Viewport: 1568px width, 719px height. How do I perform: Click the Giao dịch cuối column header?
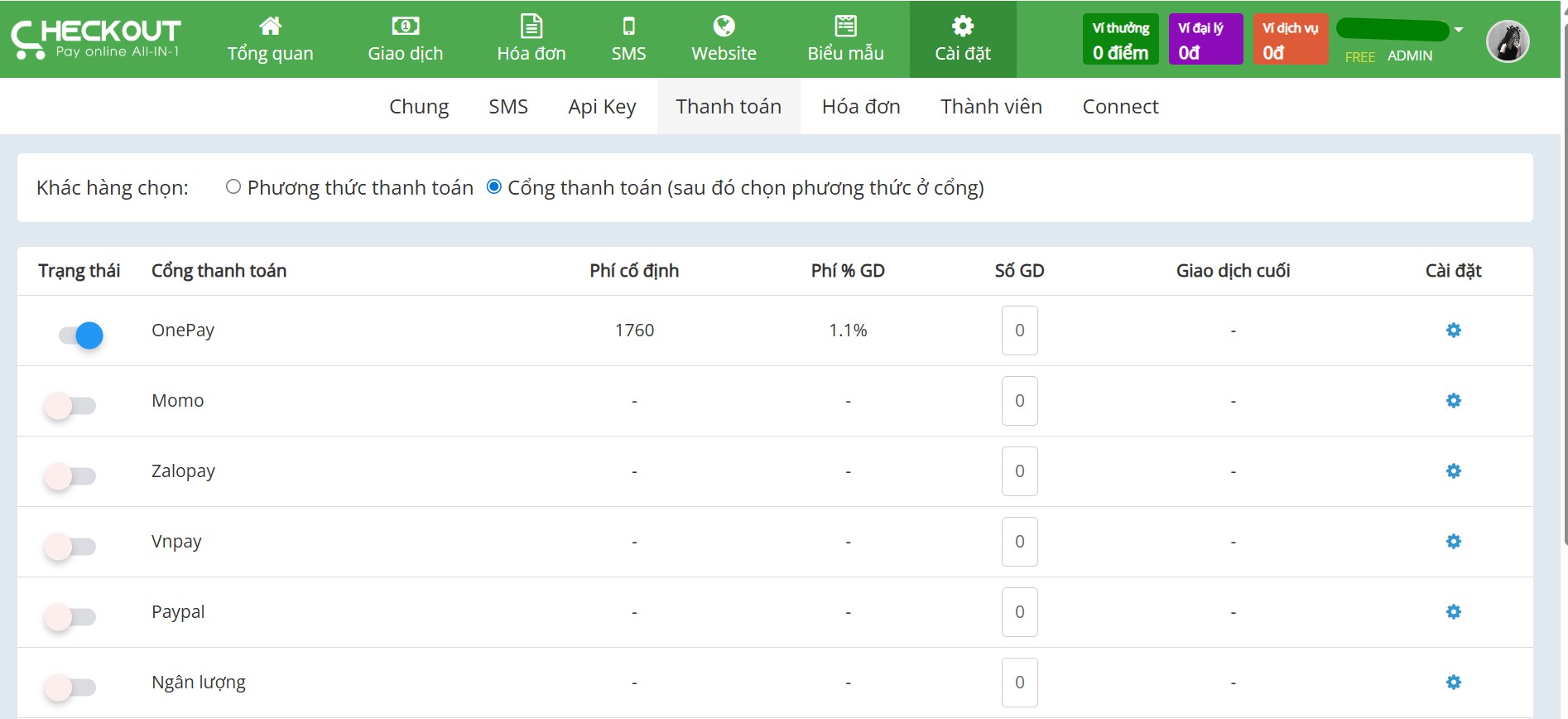point(1233,271)
